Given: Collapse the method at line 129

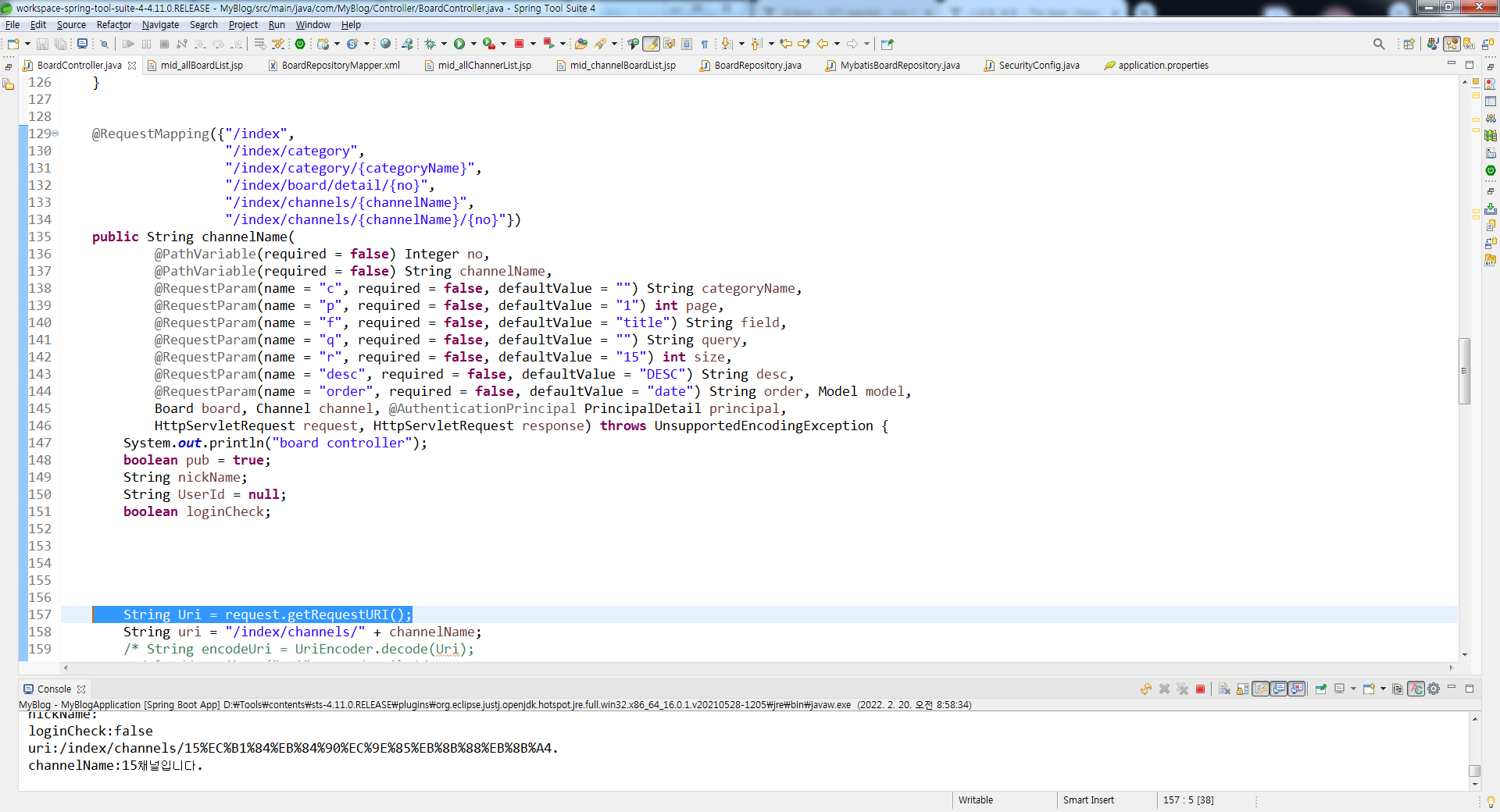Looking at the screenshot, I should coord(55,134).
